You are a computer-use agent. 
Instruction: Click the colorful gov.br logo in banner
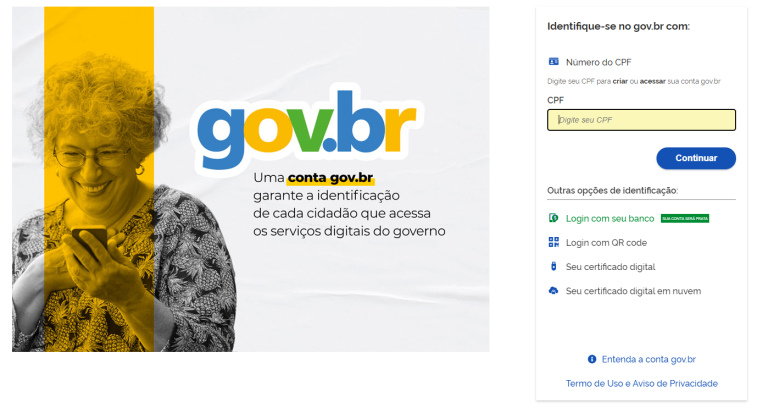pyautogui.click(x=307, y=127)
